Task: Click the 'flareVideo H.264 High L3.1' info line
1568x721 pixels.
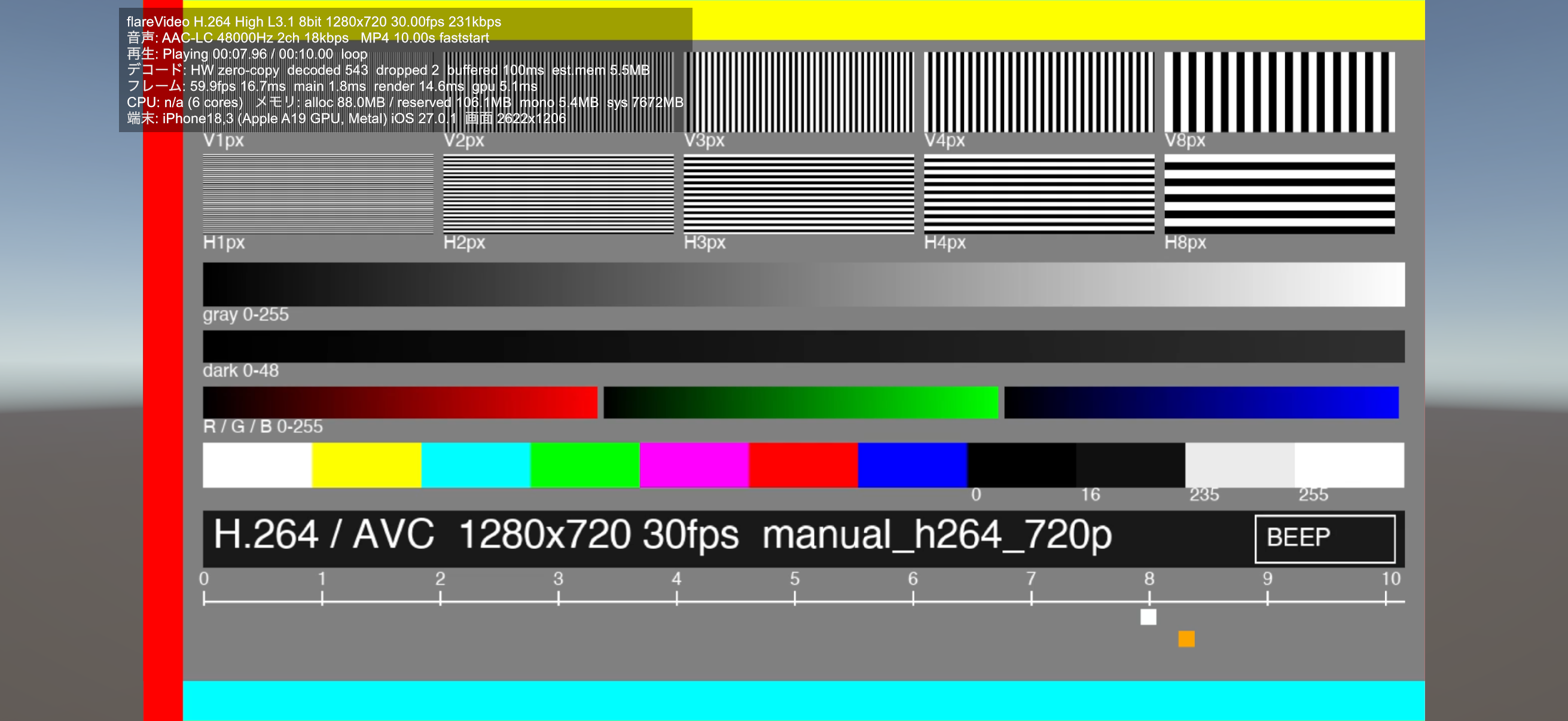Action: click(x=313, y=22)
